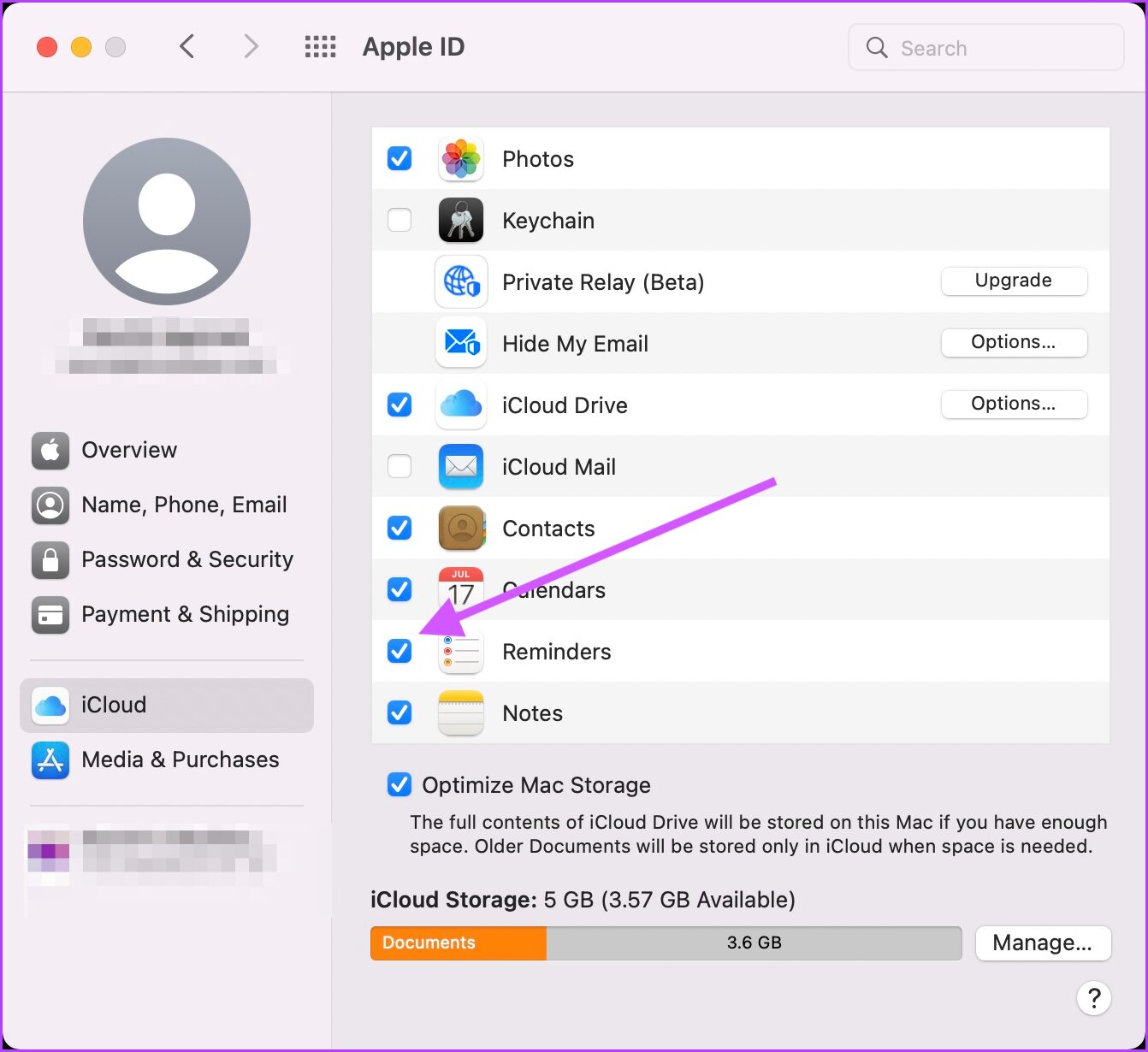Click the magnifying glass search icon
Viewport: 1148px width, 1052px height.
[x=877, y=47]
